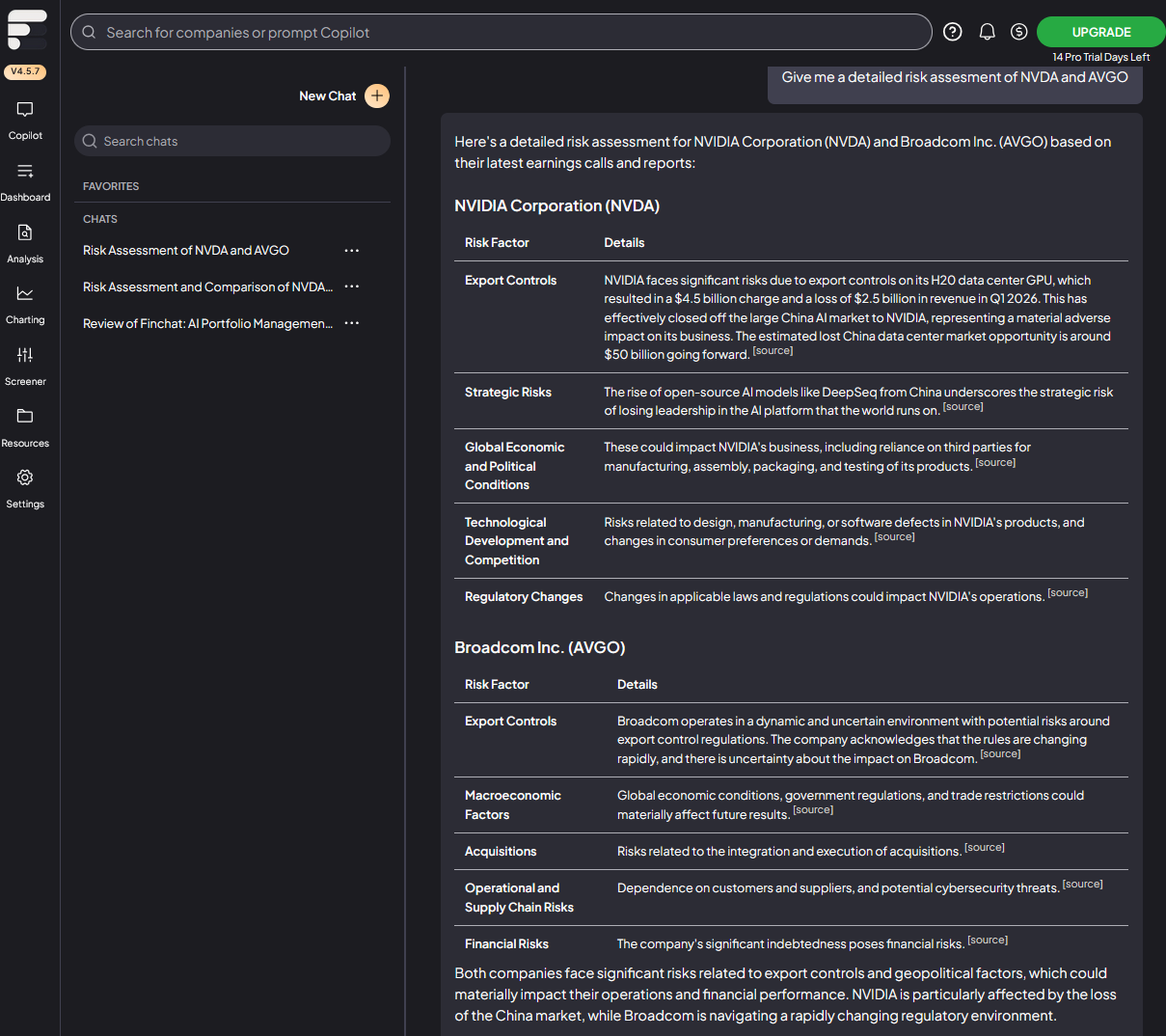The width and height of the screenshot is (1166, 1036).
Task: Open chat Risk Assessment and Comparison of NVDA
Action: tap(207, 286)
